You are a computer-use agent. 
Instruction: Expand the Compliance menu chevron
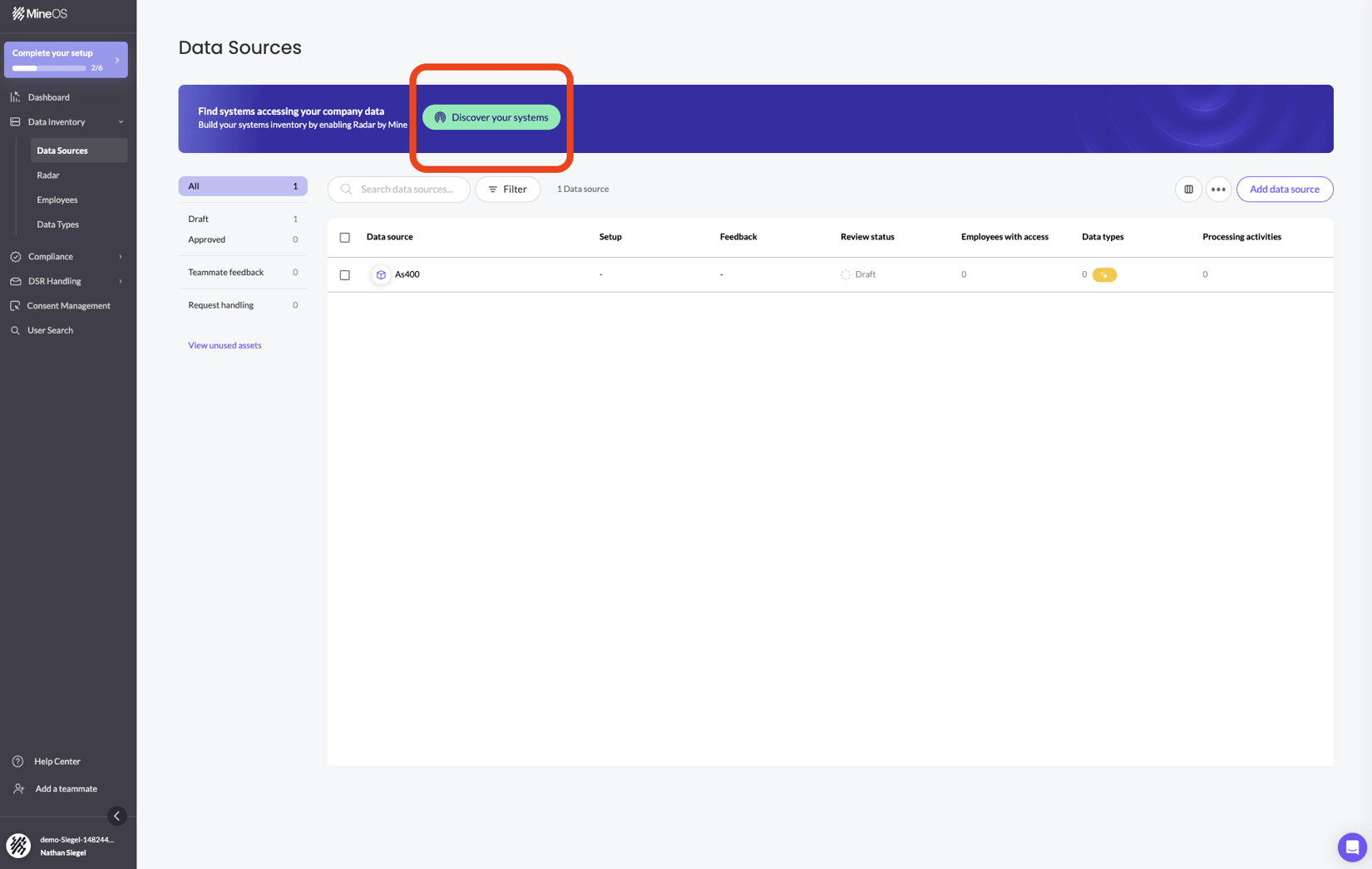pos(119,256)
